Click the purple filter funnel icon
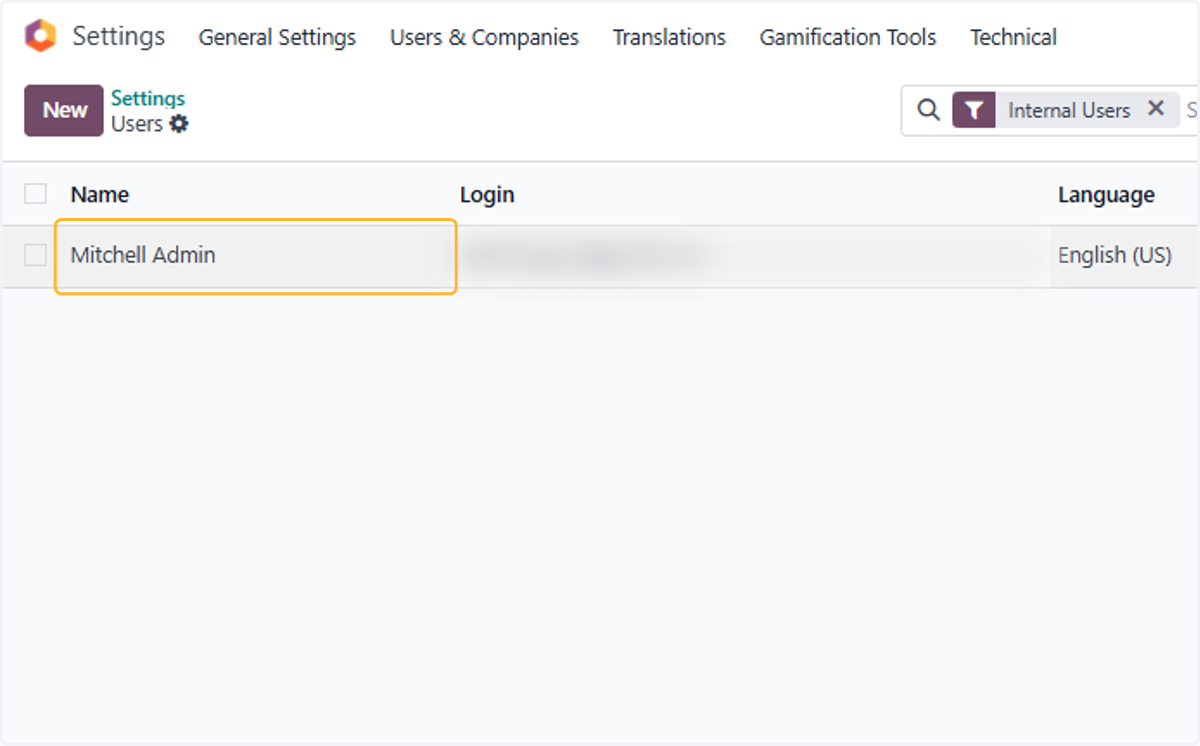This screenshot has height=746, width=1200. (x=974, y=110)
